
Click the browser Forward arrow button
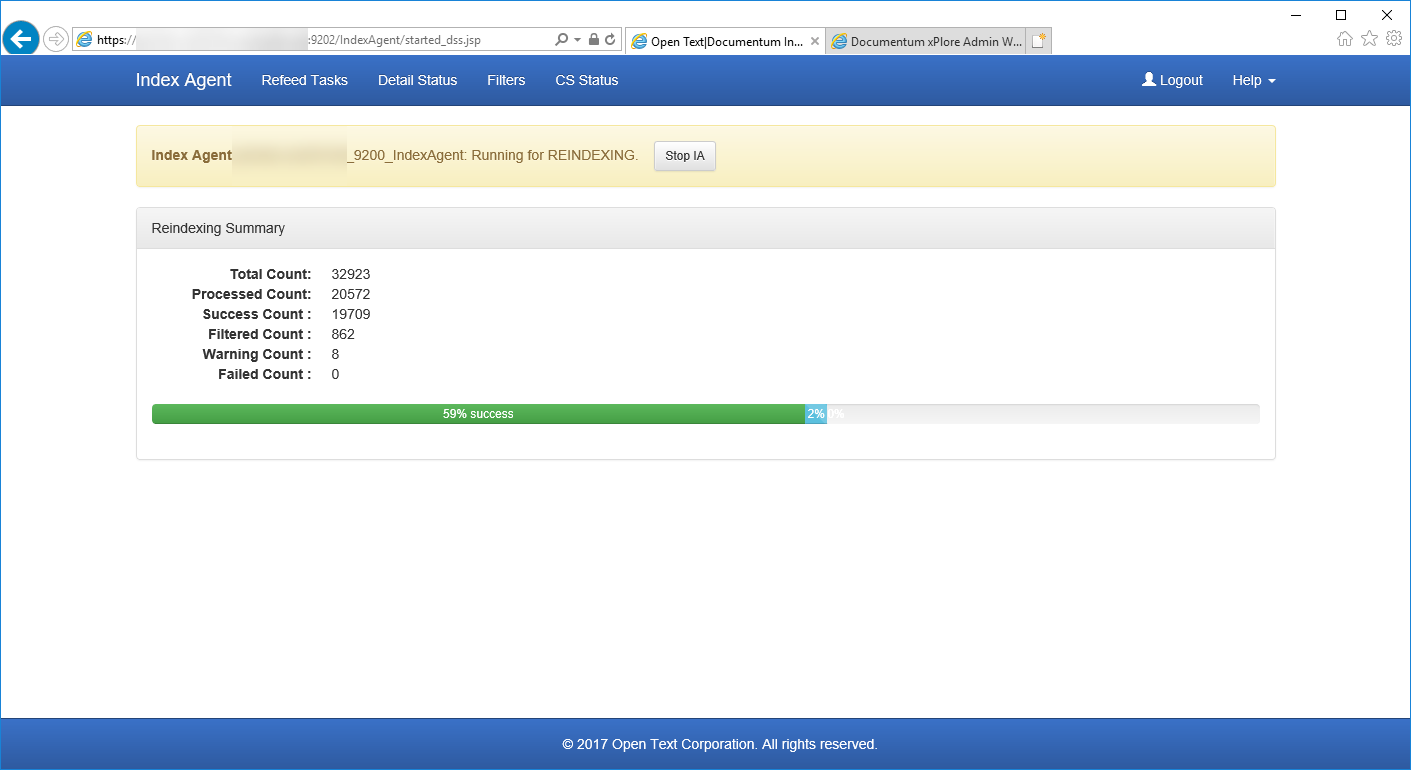pos(56,39)
